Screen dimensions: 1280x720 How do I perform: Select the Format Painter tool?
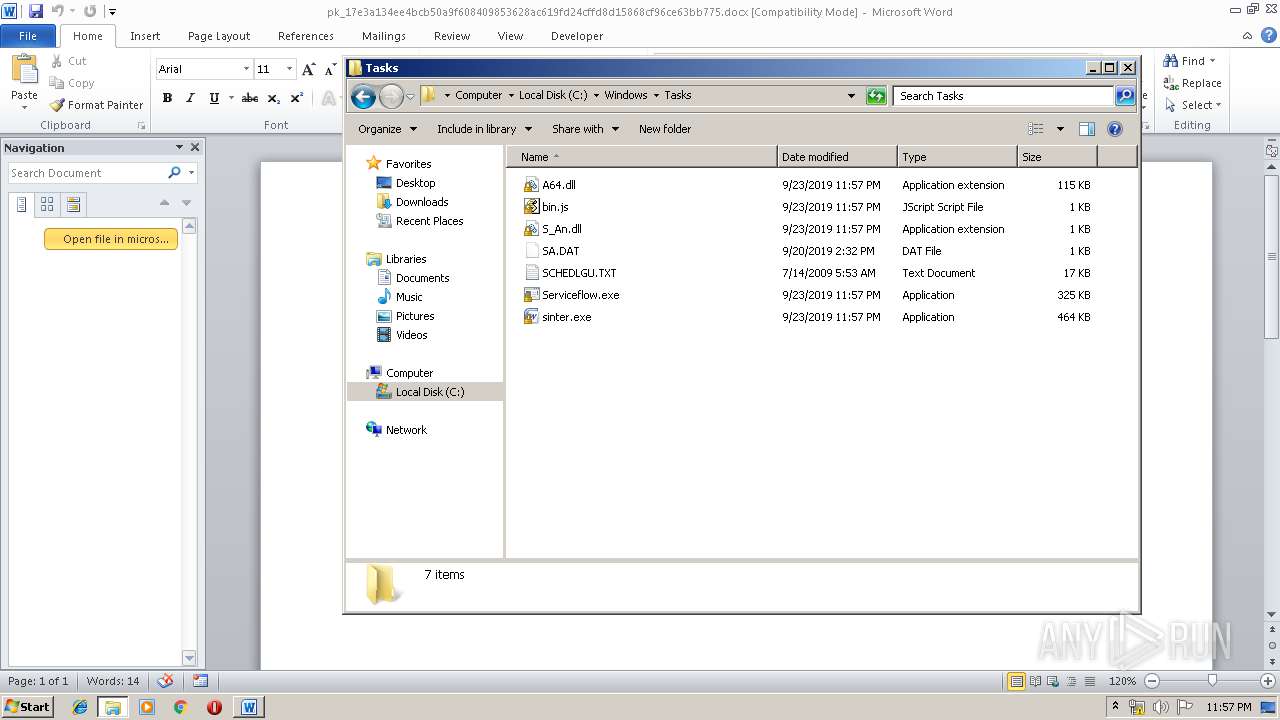tap(97, 105)
